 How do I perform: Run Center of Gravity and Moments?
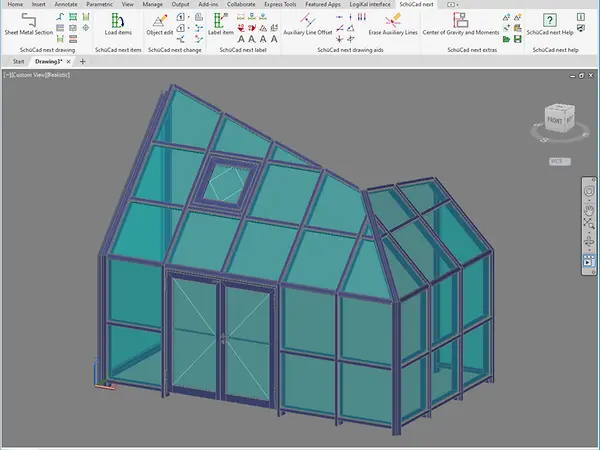coord(459,25)
